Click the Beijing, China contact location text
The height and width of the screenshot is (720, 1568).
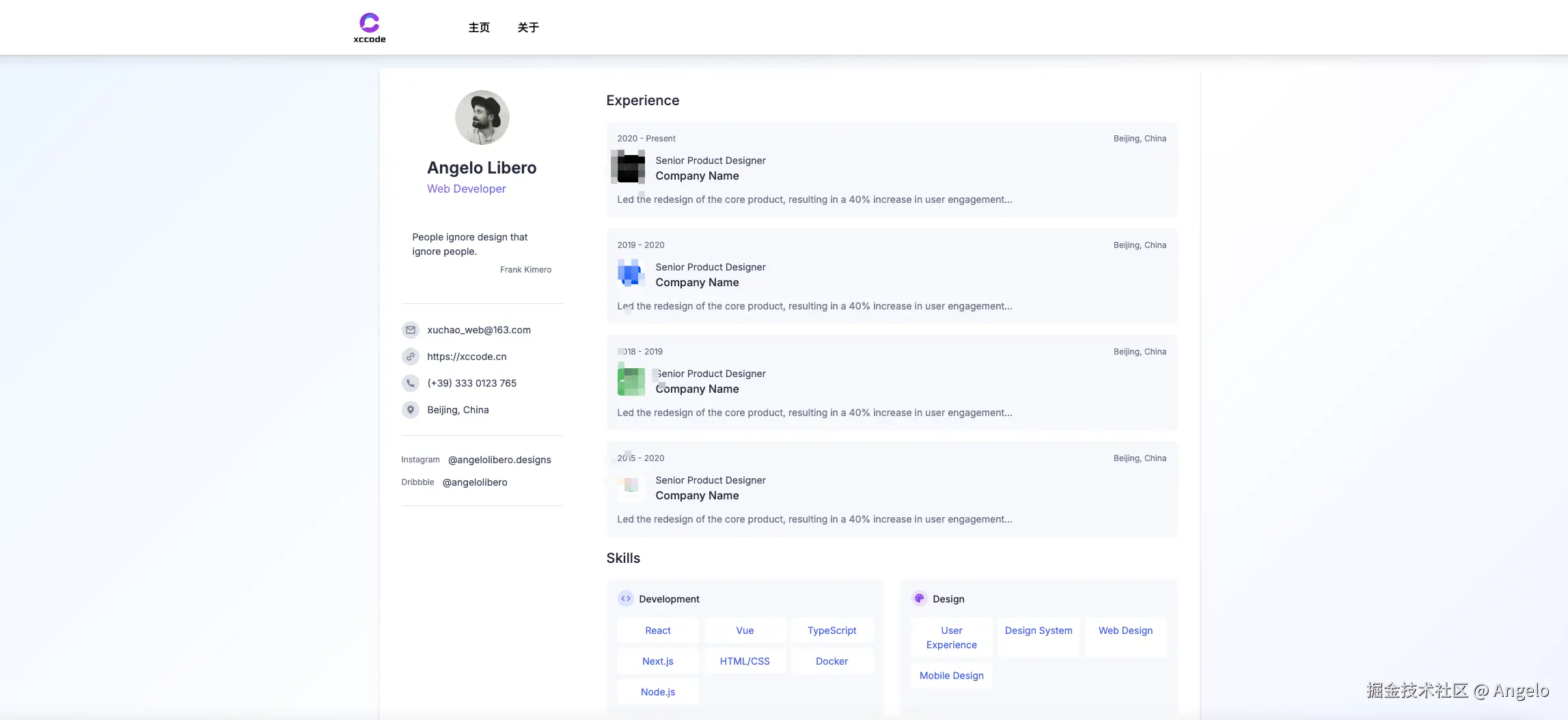coord(458,410)
